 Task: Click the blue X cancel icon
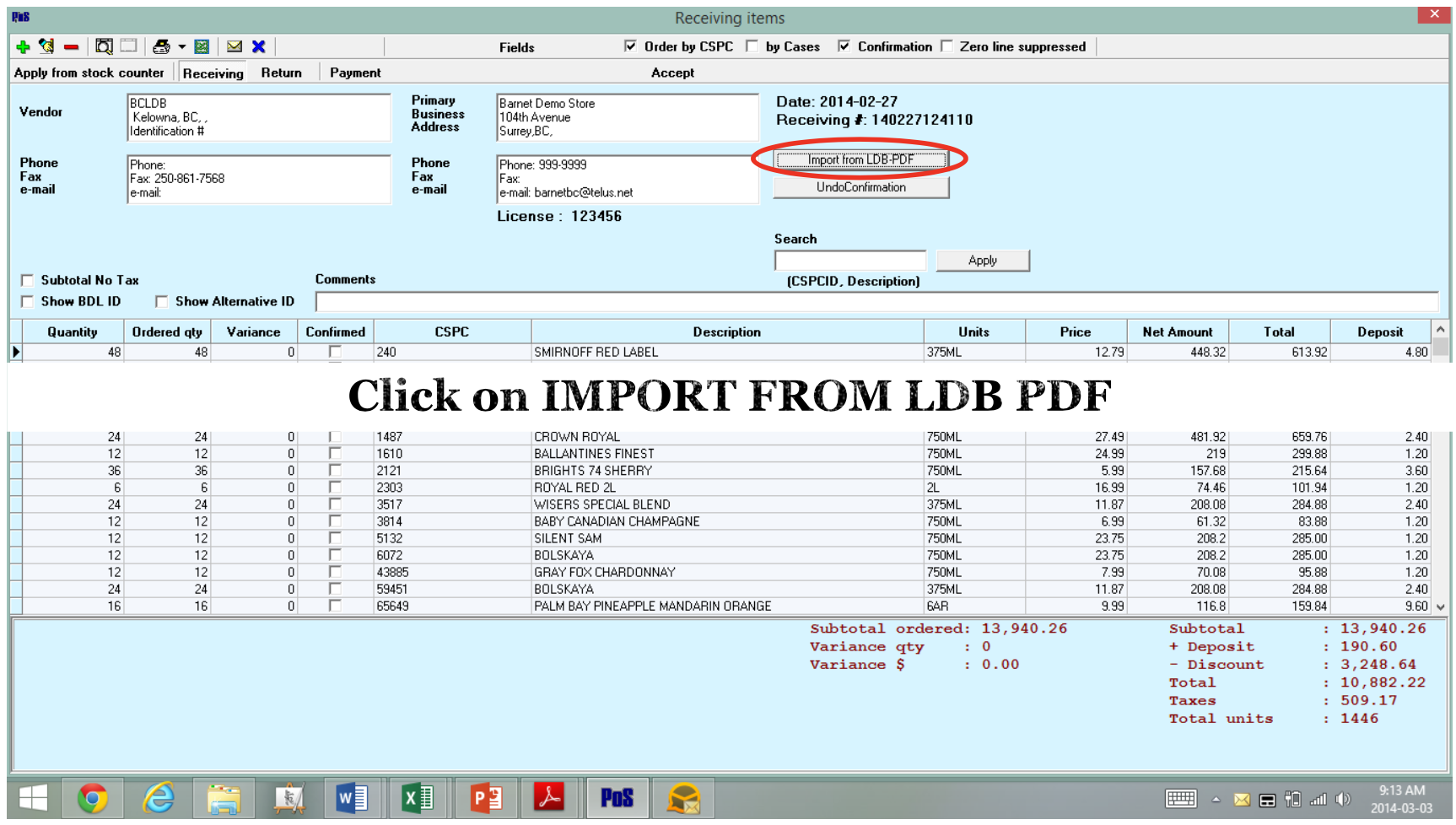coord(259,47)
